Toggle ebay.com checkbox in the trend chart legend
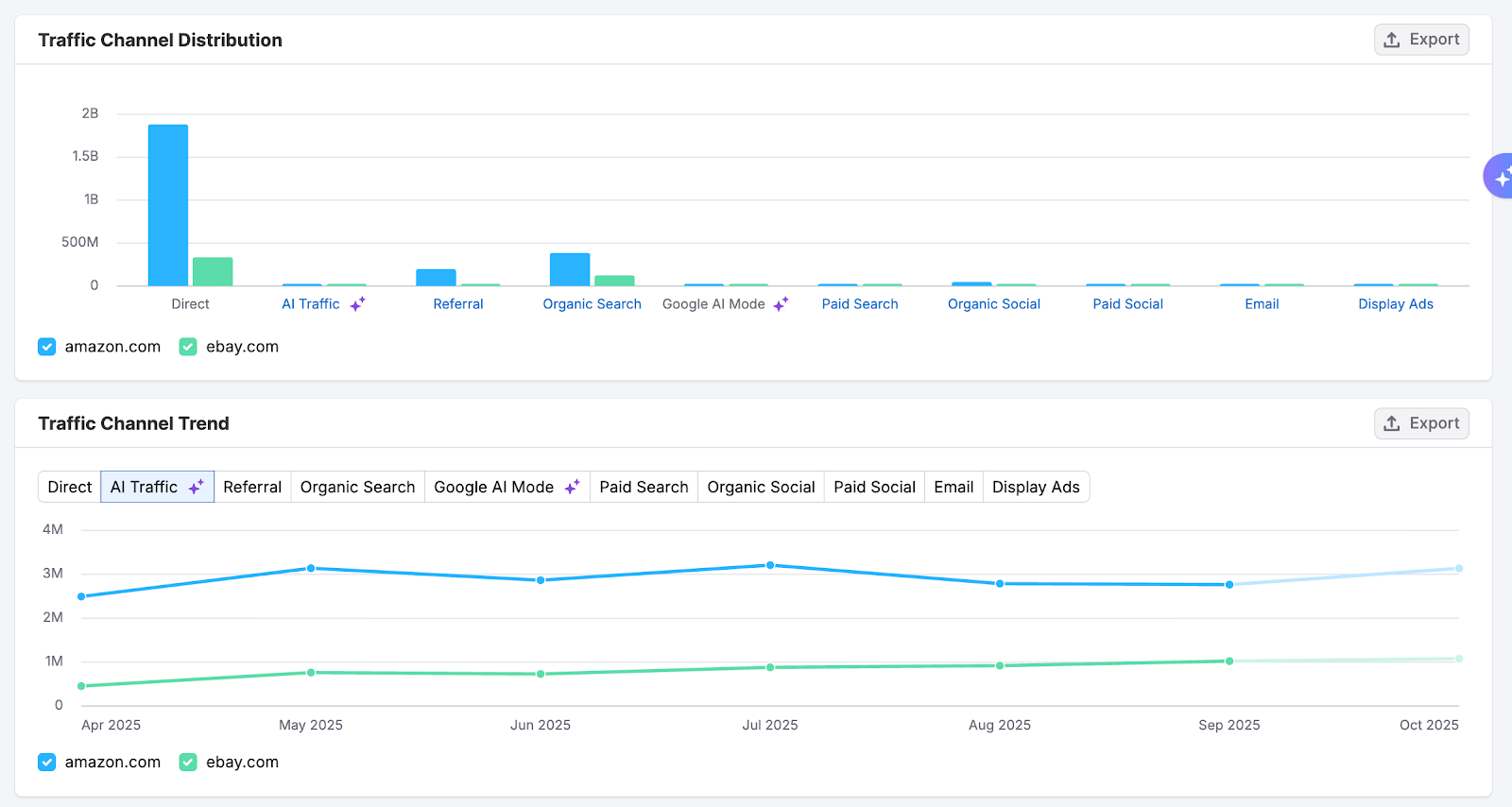Screen dimensions: 1512x807 [188, 763]
